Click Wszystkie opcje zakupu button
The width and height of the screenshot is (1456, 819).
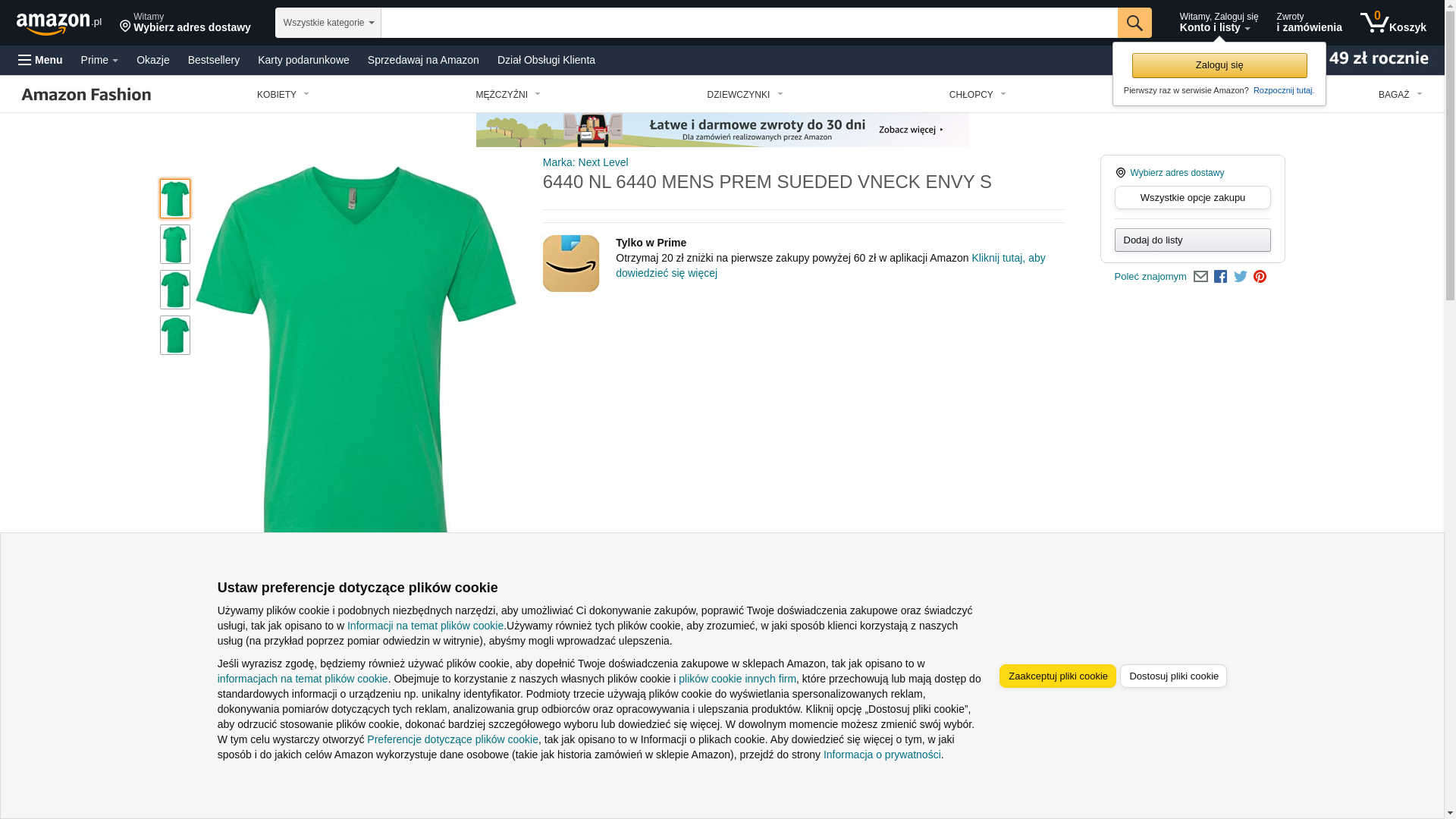click(x=1192, y=198)
